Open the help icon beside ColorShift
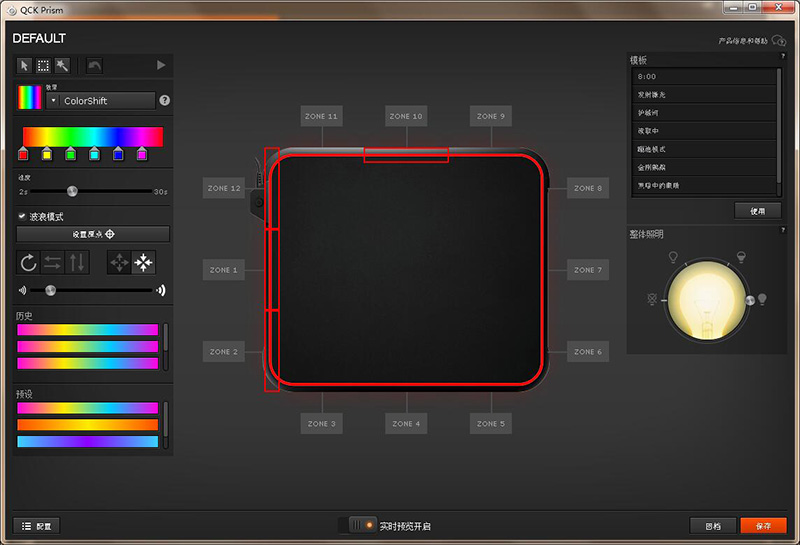800x545 pixels. coord(164,100)
